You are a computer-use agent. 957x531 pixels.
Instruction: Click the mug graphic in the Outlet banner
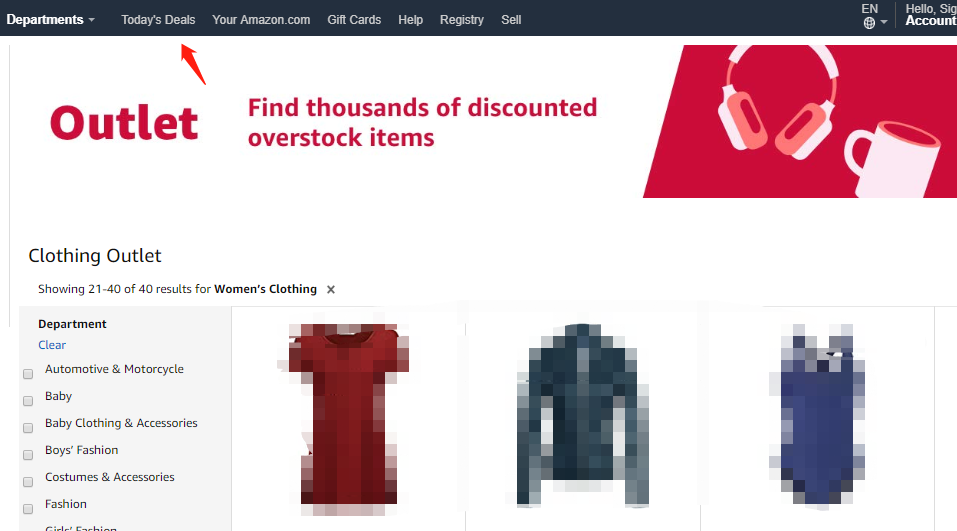click(892, 159)
